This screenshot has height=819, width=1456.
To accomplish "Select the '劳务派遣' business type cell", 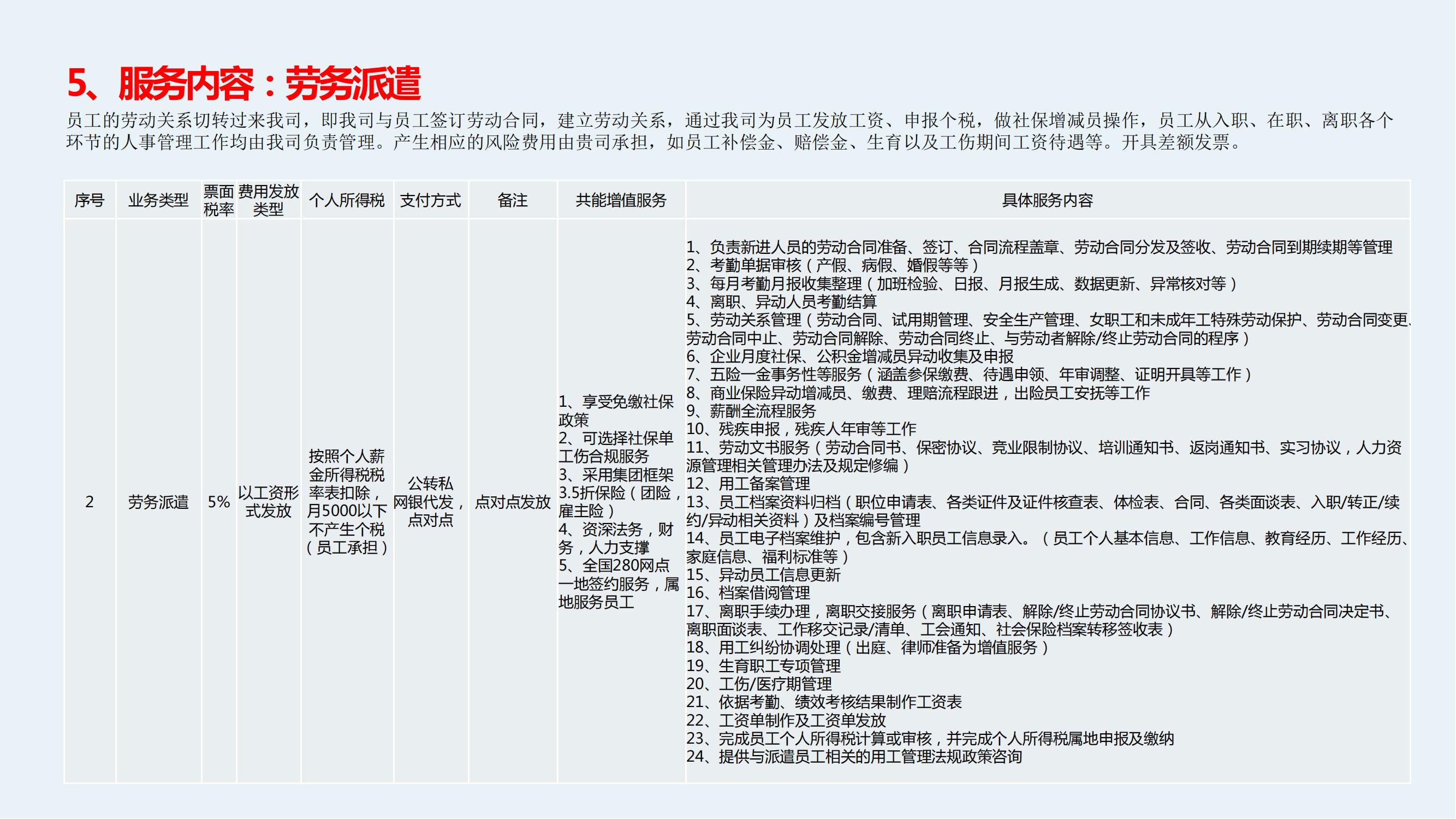I will (x=158, y=501).
